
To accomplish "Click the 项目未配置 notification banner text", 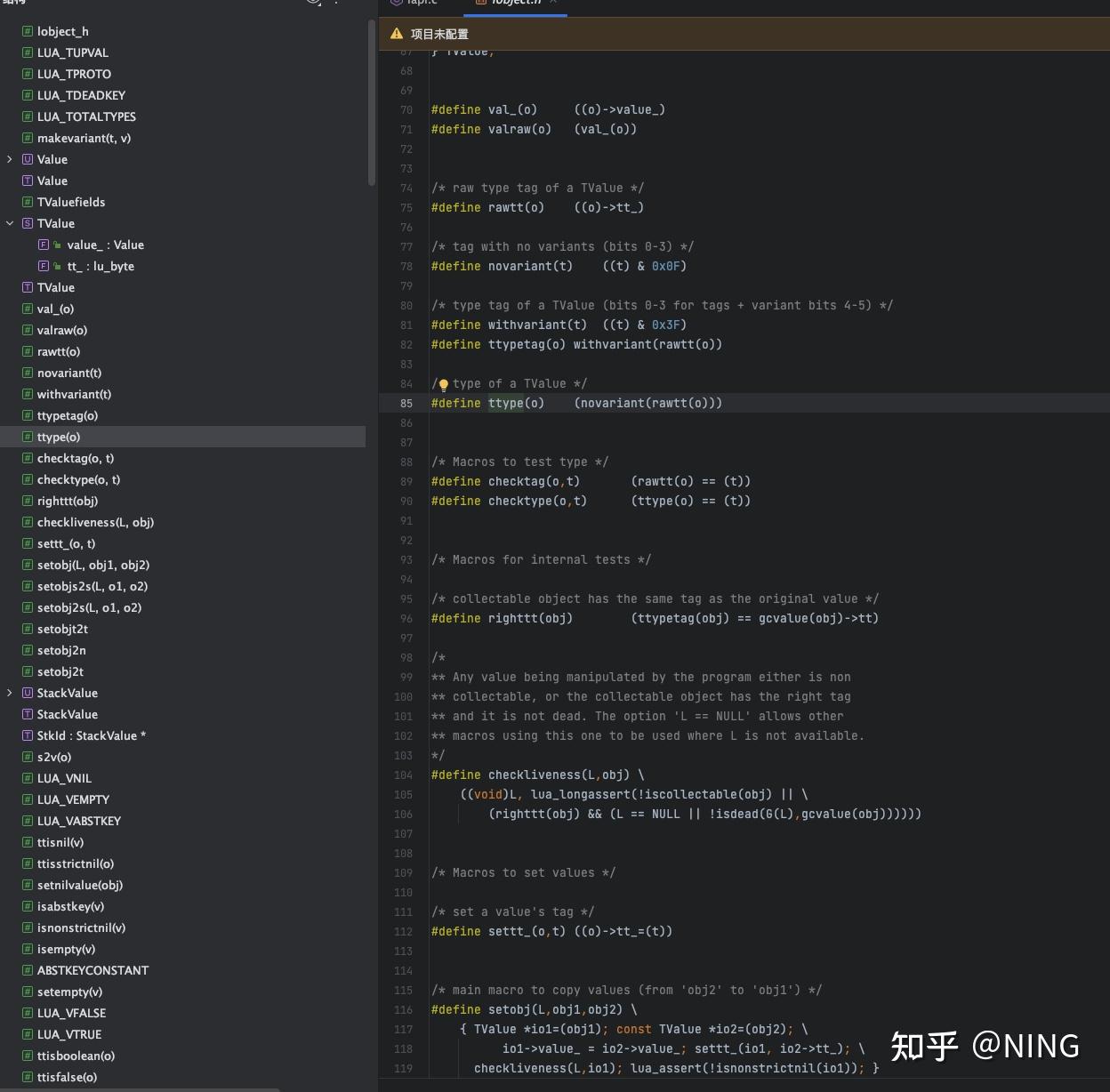I will click(439, 34).
